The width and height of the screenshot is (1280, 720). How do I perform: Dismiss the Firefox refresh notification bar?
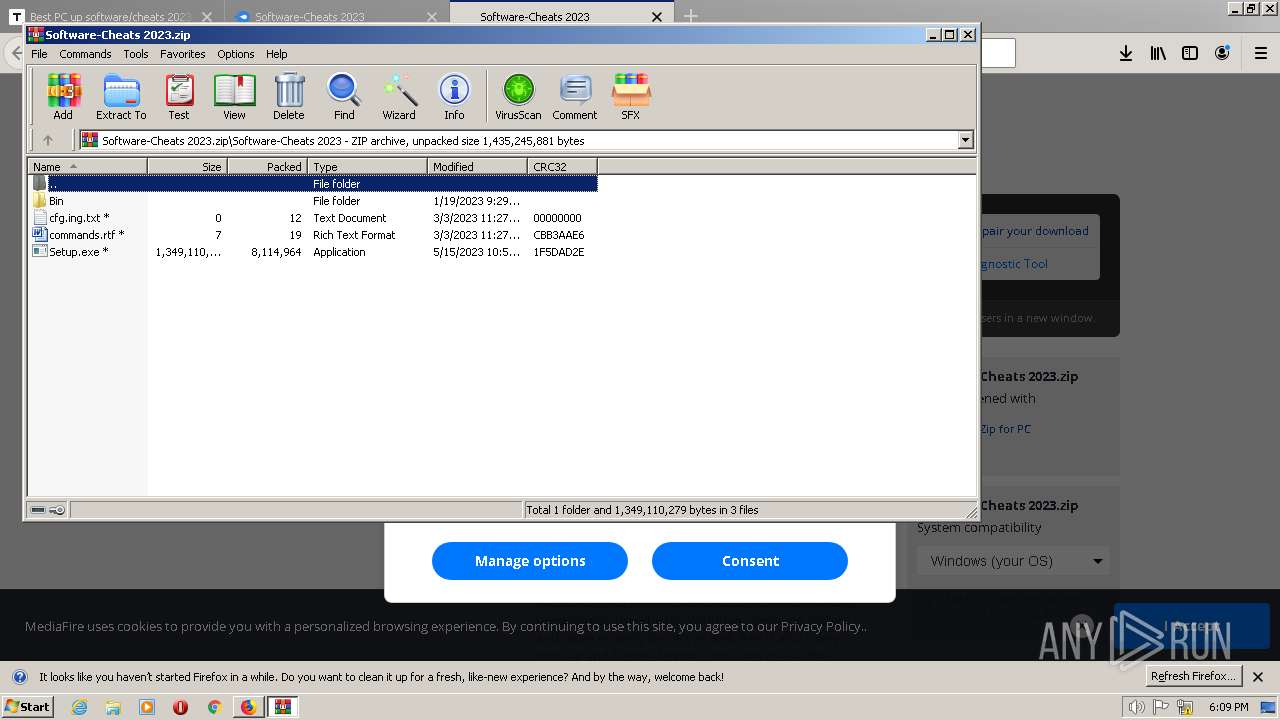click(x=1258, y=677)
